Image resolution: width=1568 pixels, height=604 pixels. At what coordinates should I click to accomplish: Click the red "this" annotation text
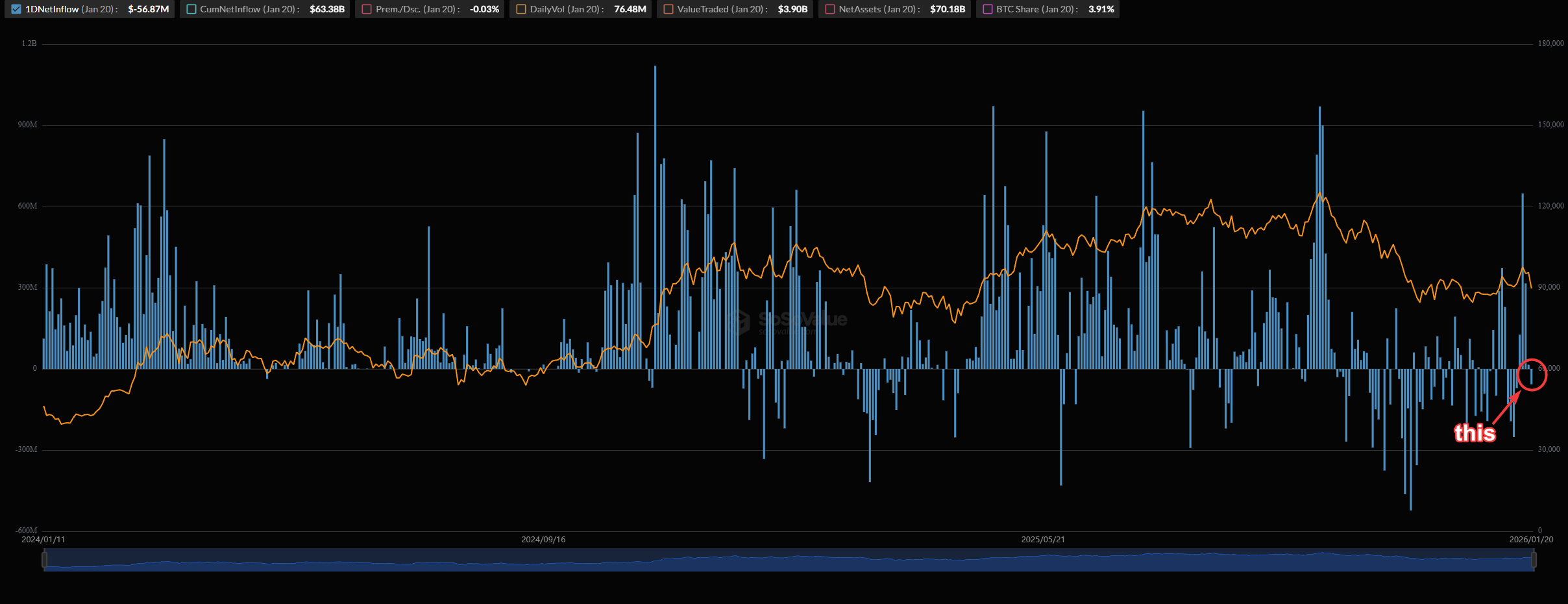(1475, 433)
